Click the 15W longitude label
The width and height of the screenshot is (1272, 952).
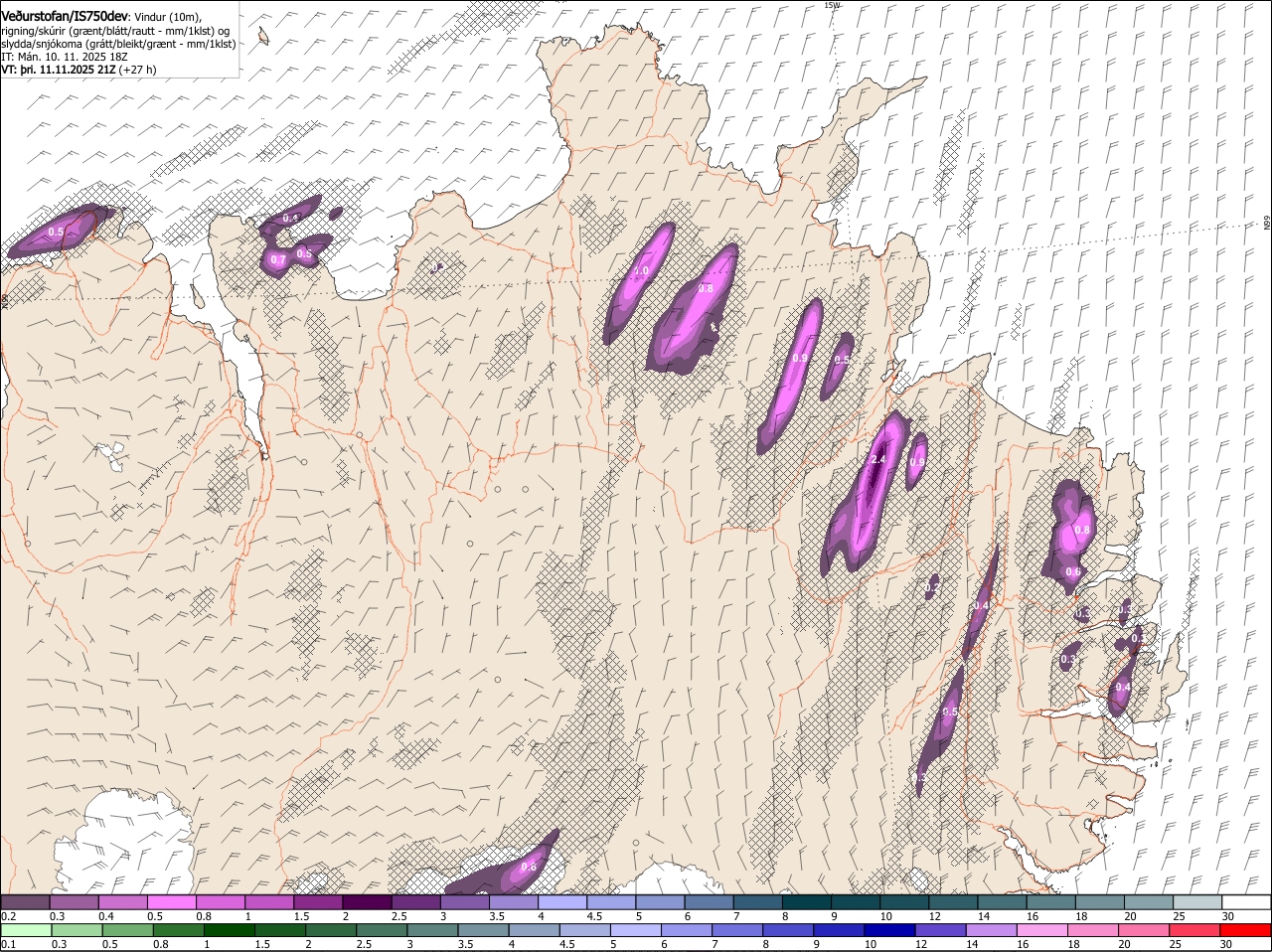(832, 5)
